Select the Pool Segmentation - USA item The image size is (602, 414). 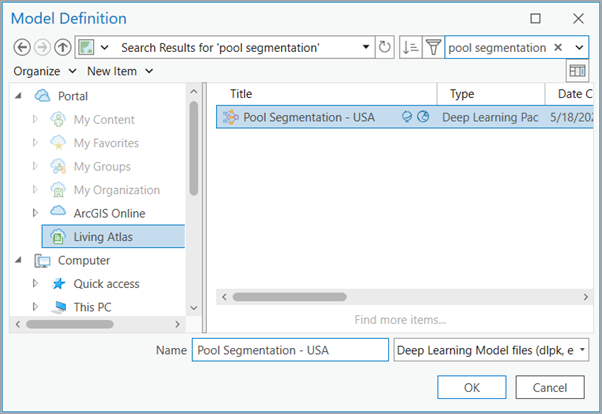(308, 117)
